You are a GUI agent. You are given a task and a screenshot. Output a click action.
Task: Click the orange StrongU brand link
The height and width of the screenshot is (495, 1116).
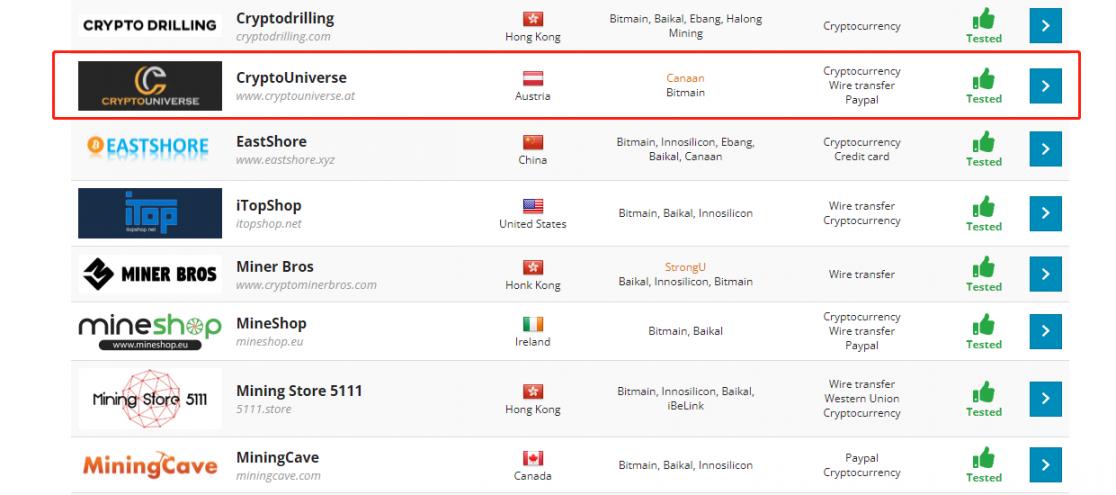(685, 267)
